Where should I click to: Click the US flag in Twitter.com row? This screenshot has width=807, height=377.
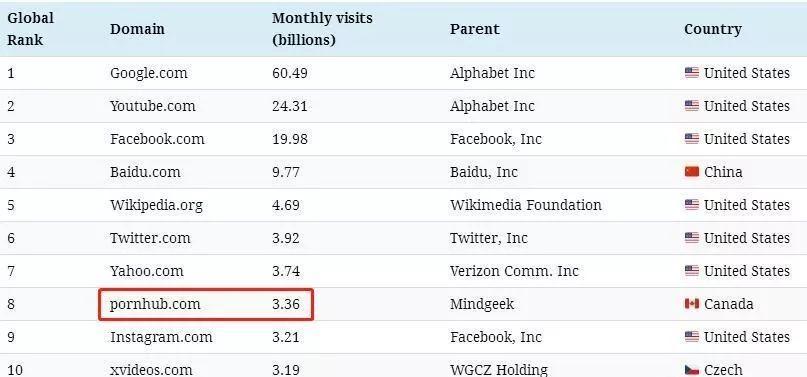692,238
